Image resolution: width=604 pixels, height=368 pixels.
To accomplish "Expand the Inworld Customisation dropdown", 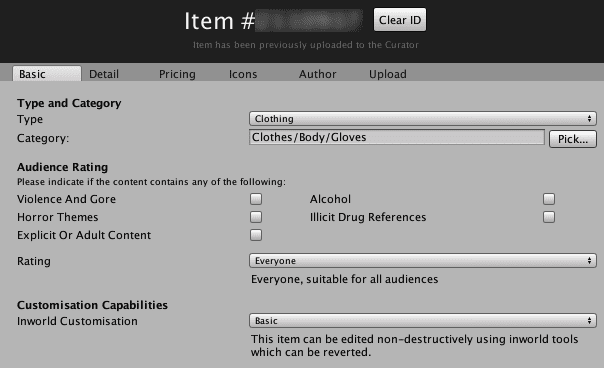I will (x=423, y=321).
